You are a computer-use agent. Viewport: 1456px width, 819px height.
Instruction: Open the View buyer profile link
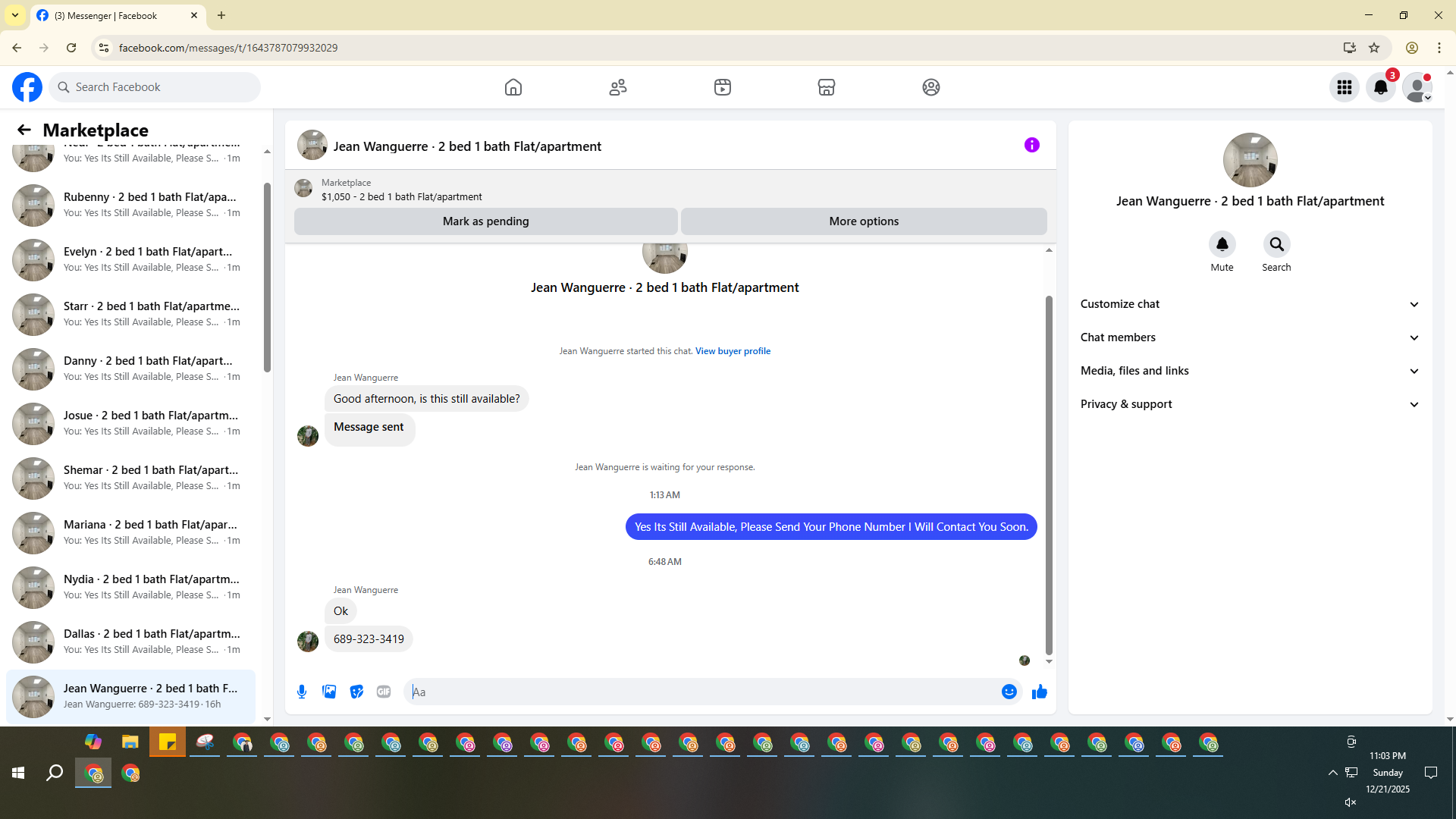point(733,351)
